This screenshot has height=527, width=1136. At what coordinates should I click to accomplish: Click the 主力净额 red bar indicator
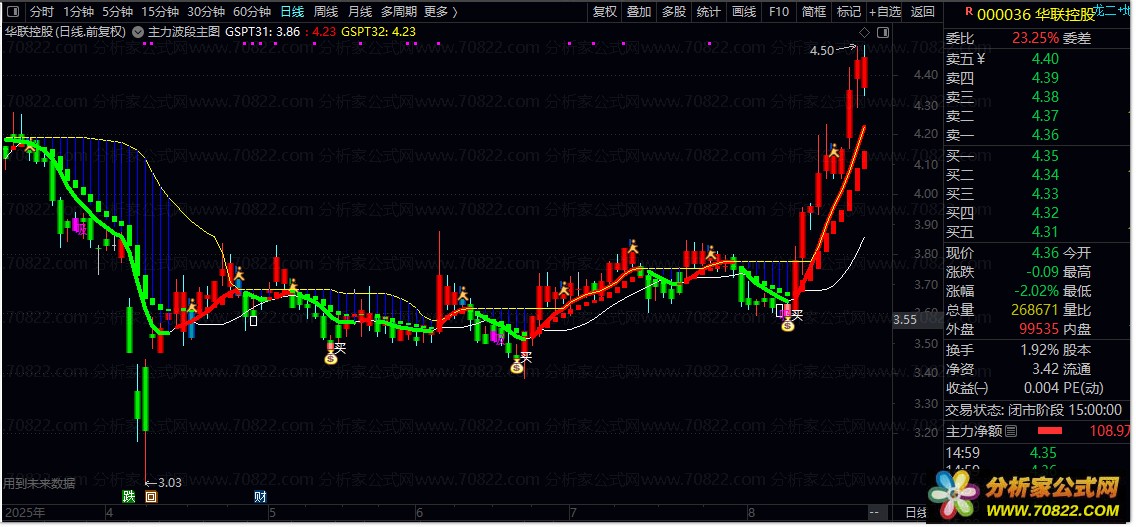[x=1050, y=431]
